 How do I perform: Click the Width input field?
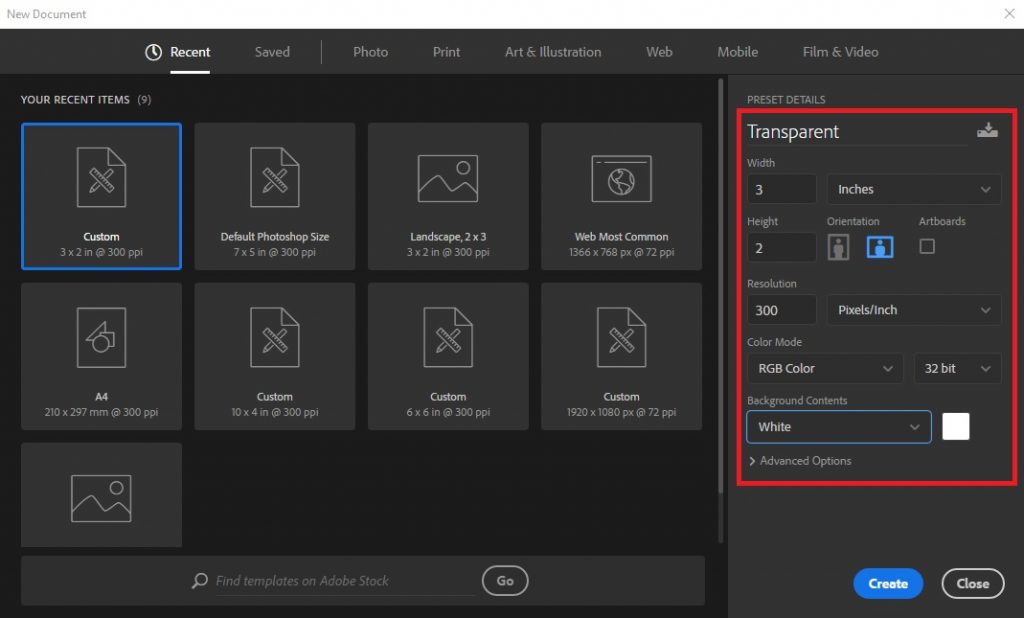(x=782, y=189)
